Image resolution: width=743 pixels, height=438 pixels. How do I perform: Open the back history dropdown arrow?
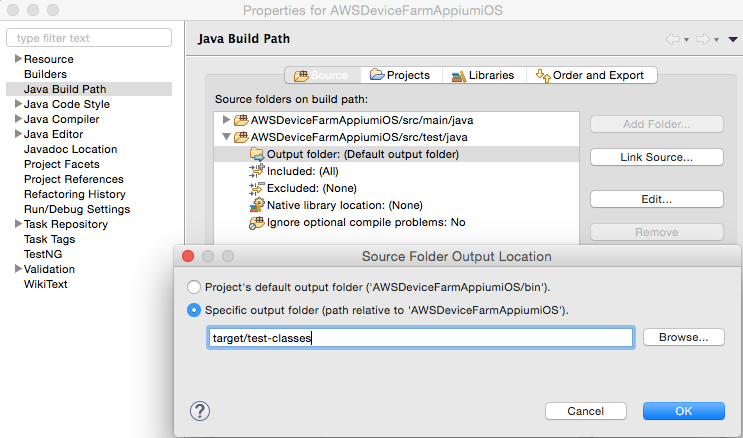686,40
